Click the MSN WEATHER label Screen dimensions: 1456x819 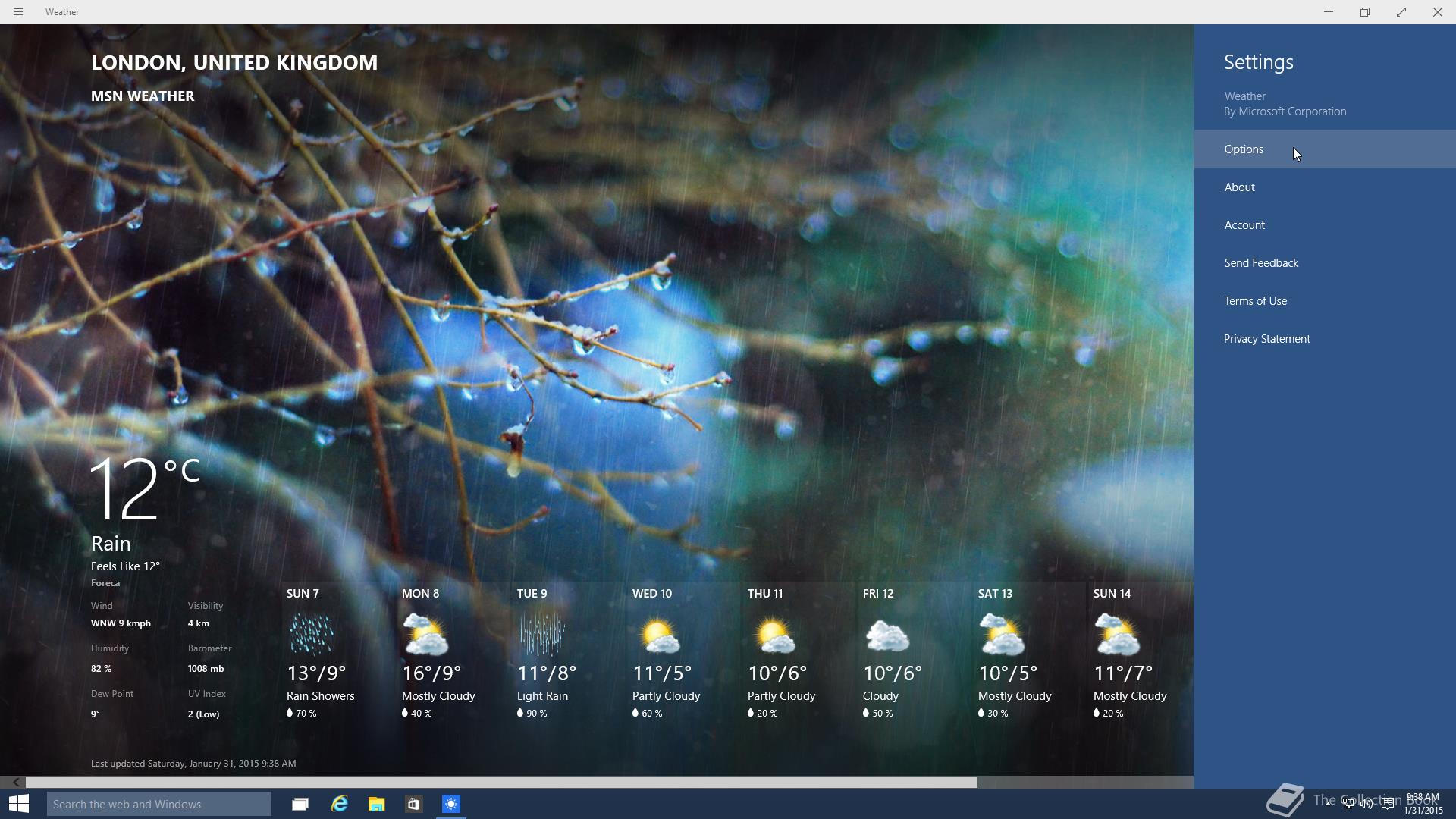[x=143, y=96]
